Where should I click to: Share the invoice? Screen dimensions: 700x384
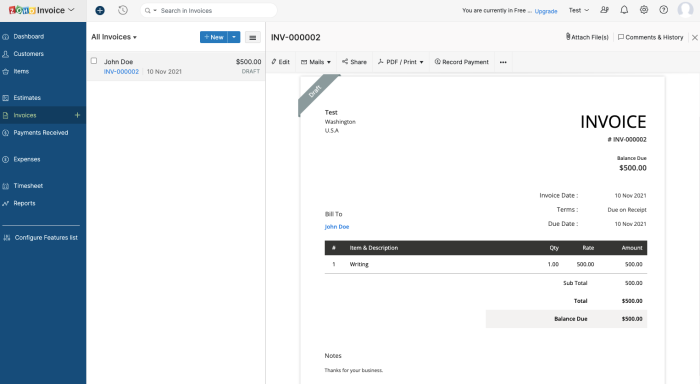(354, 63)
